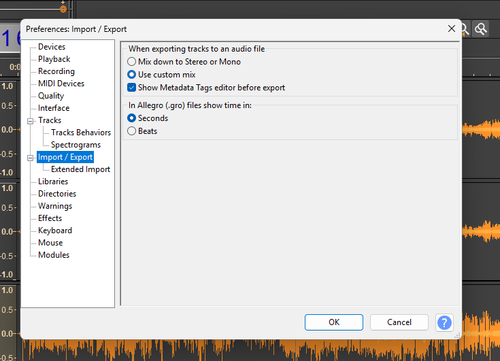Select Tracks Behaviors sub-item
The width and height of the screenshot is (500, 361).
point(81,132)
